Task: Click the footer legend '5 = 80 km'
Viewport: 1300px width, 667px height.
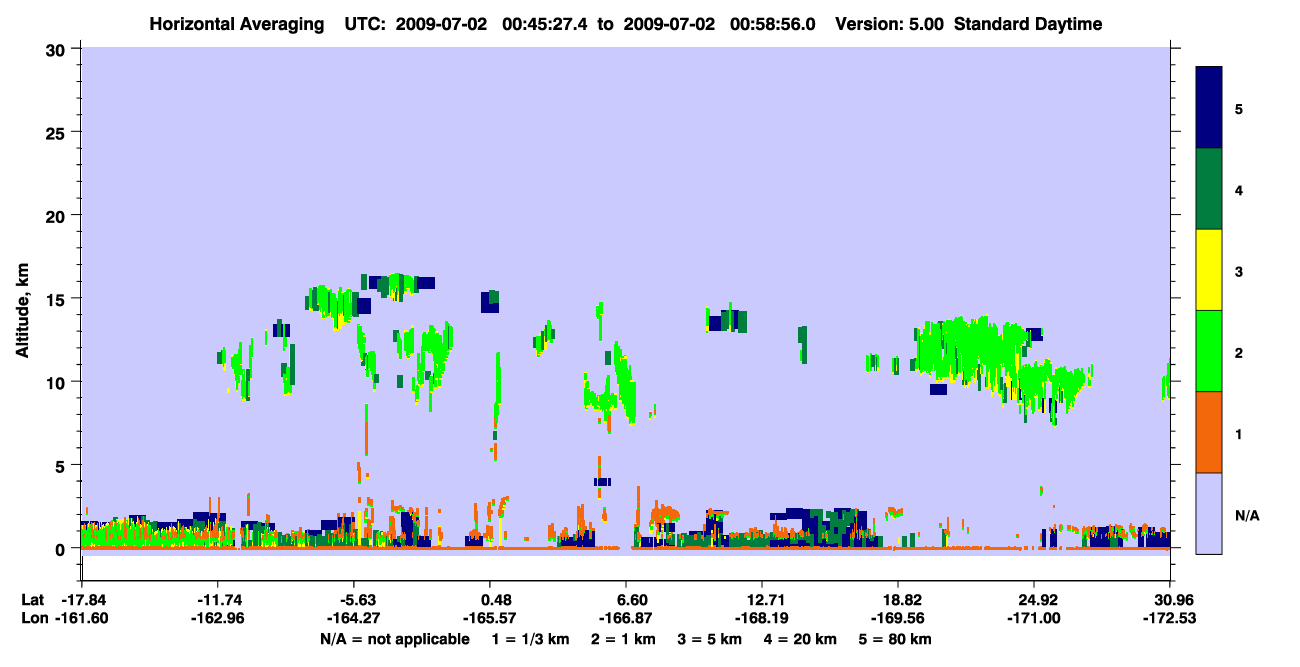Action: click(895, 639)
